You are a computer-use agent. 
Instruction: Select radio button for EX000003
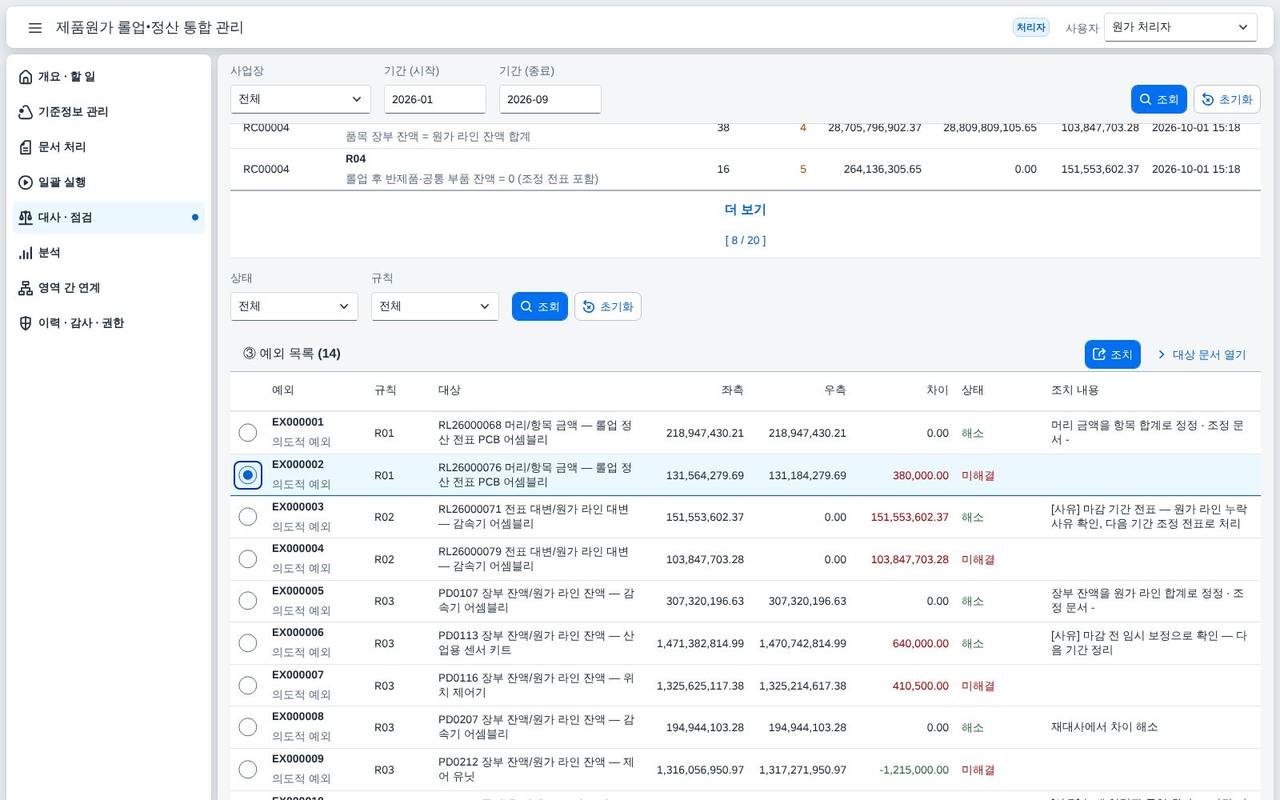click(248, 517)
